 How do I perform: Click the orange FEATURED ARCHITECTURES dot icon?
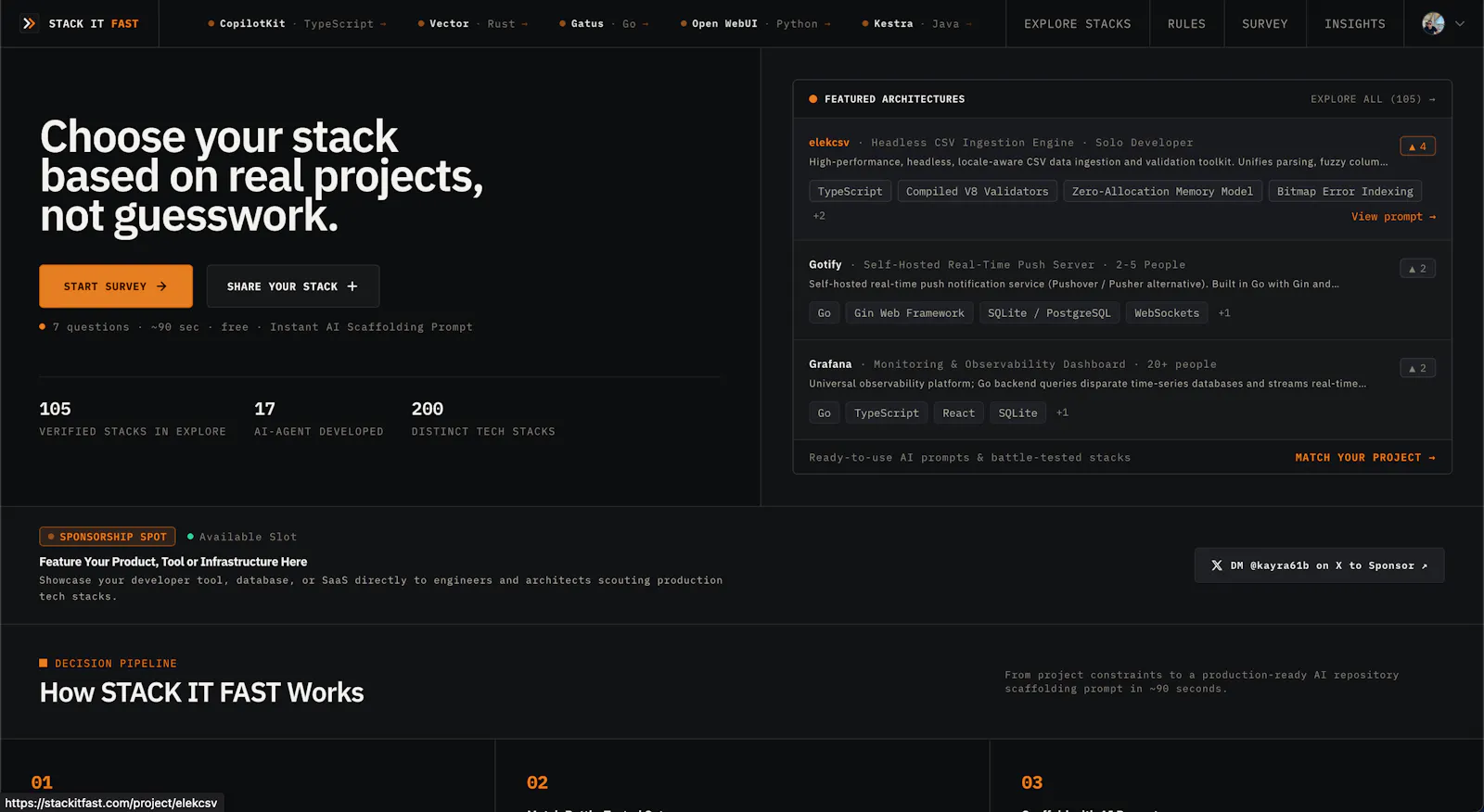point(813,99)
